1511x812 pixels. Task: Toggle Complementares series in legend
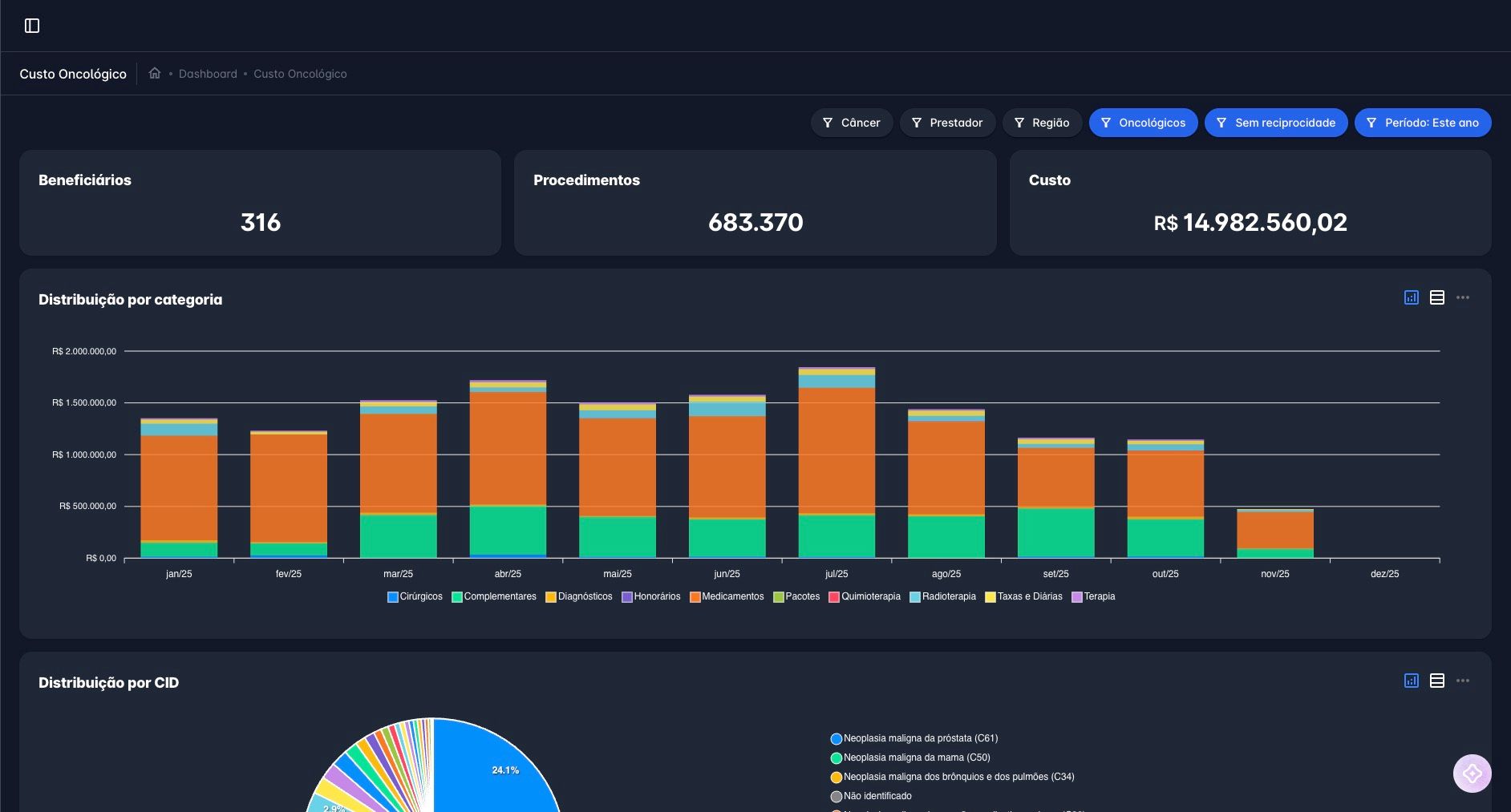499,596
